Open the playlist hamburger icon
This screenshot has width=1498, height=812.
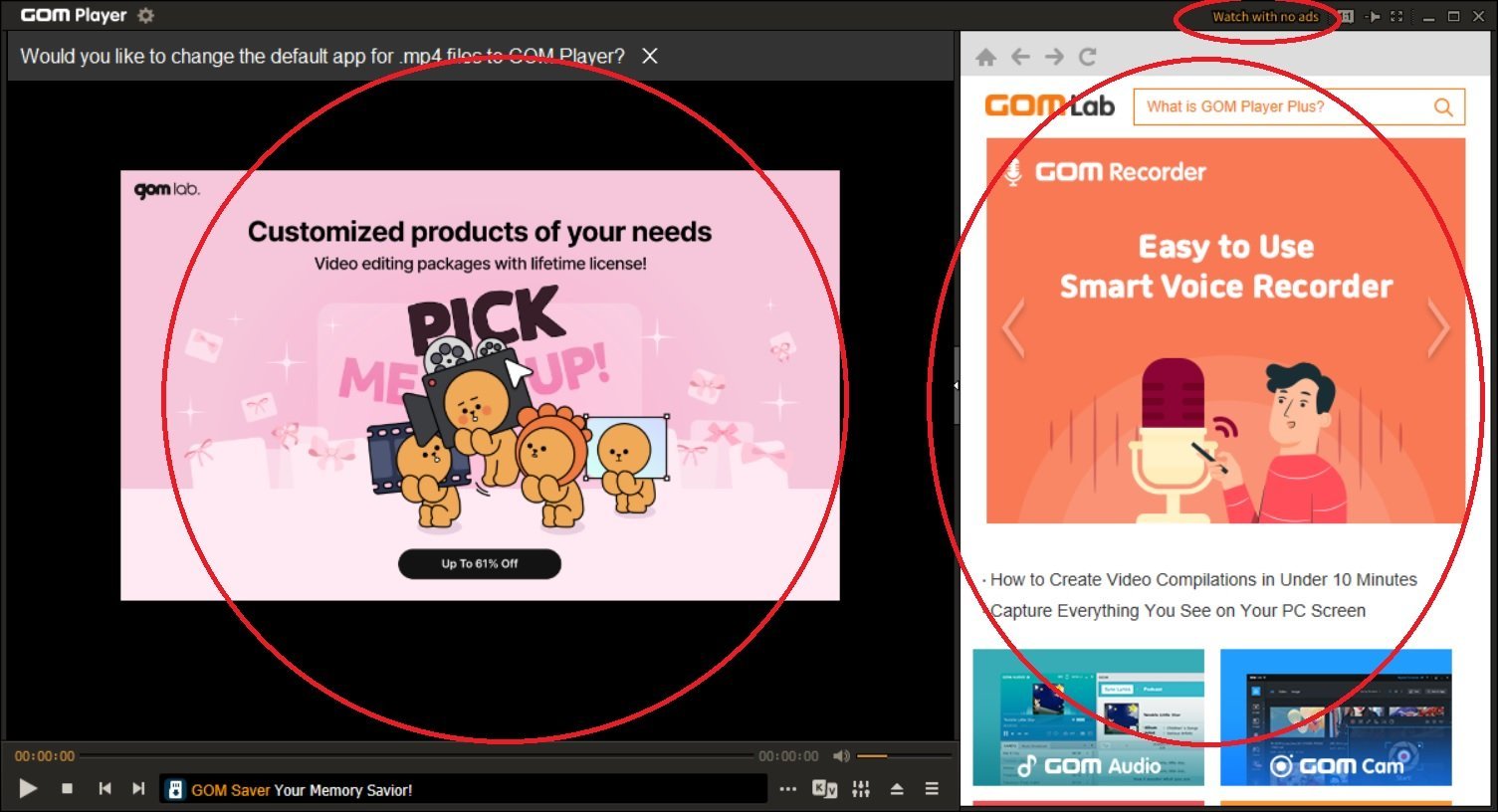click(x=932, y=789)
